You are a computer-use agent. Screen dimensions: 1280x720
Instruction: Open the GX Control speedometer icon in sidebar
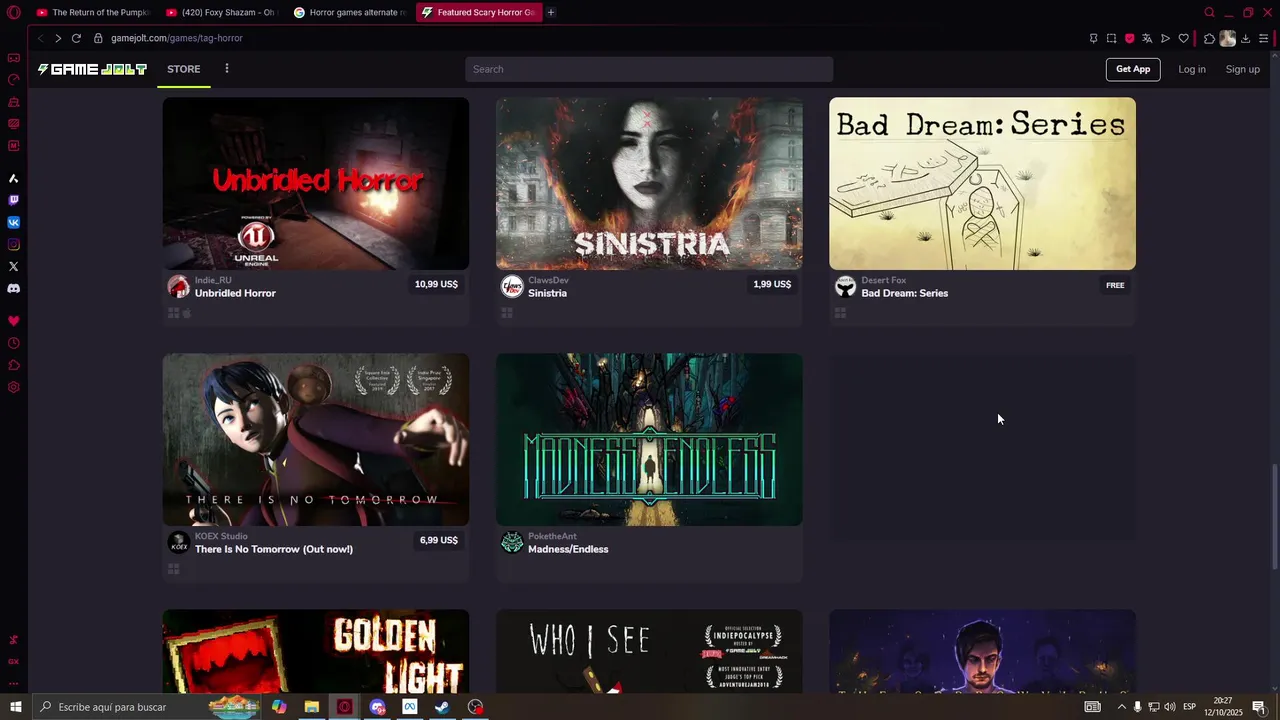[x=13, y=80]
